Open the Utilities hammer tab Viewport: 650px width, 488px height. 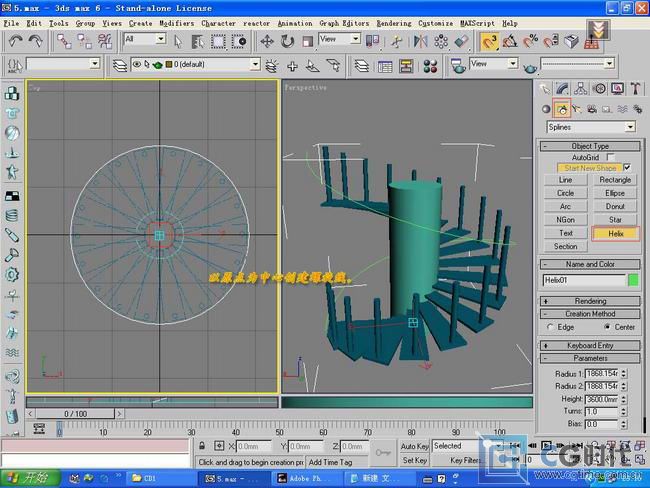(636, 88)
